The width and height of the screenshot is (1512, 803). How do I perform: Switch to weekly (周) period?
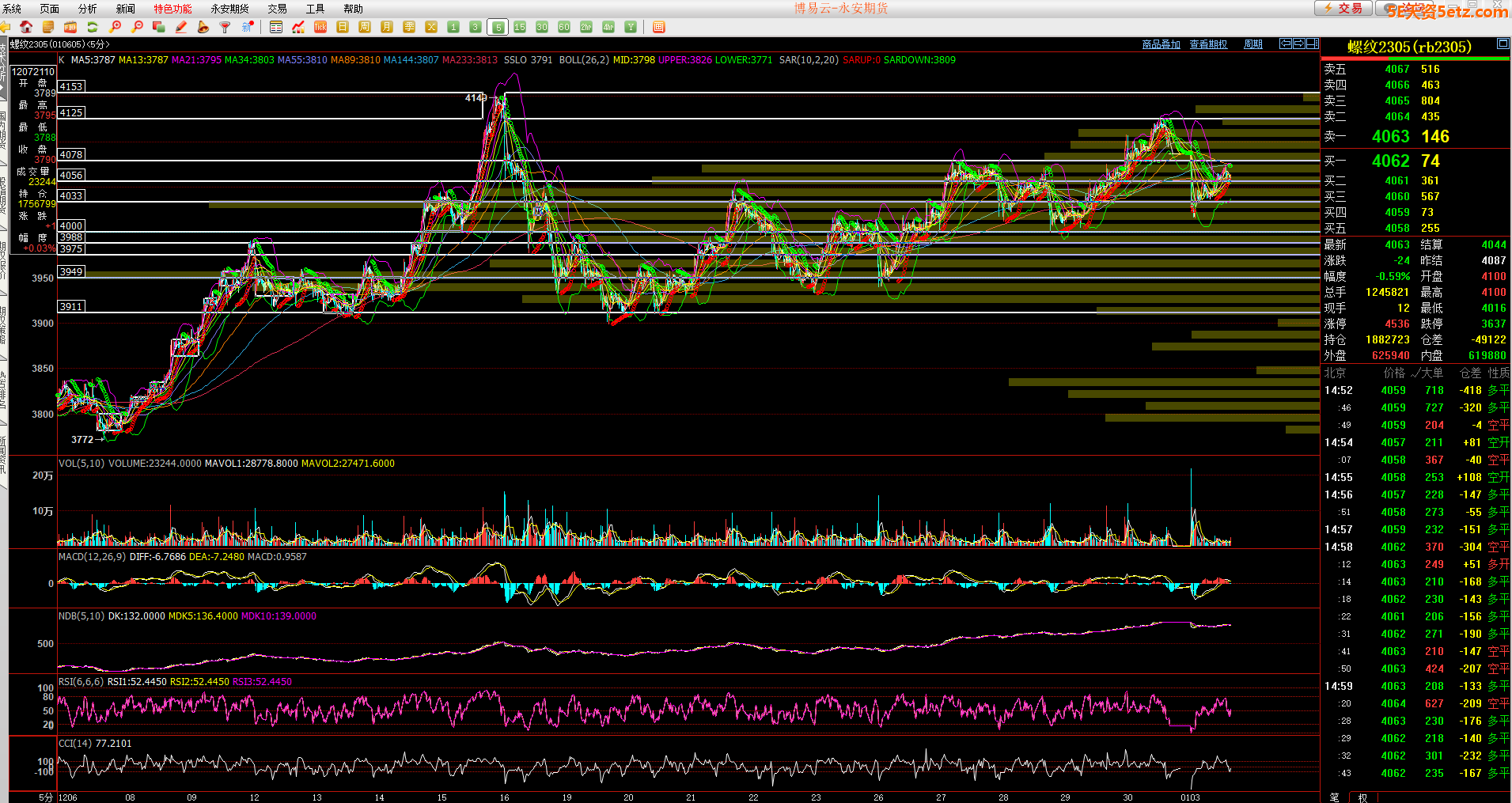tap(365, 27)
